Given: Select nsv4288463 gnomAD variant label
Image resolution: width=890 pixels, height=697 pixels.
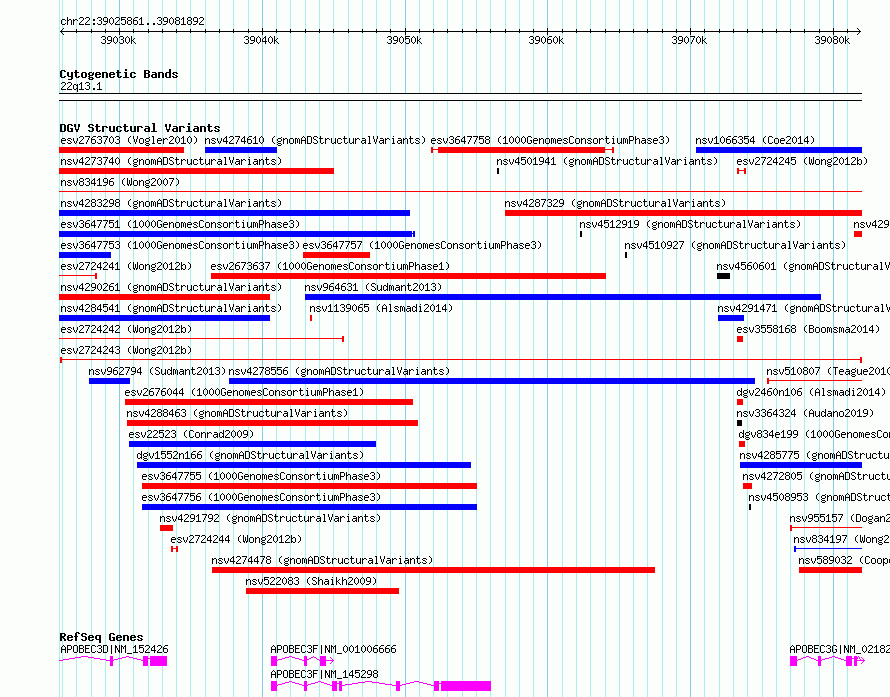Looking at the screenshot, I should 237,413.
